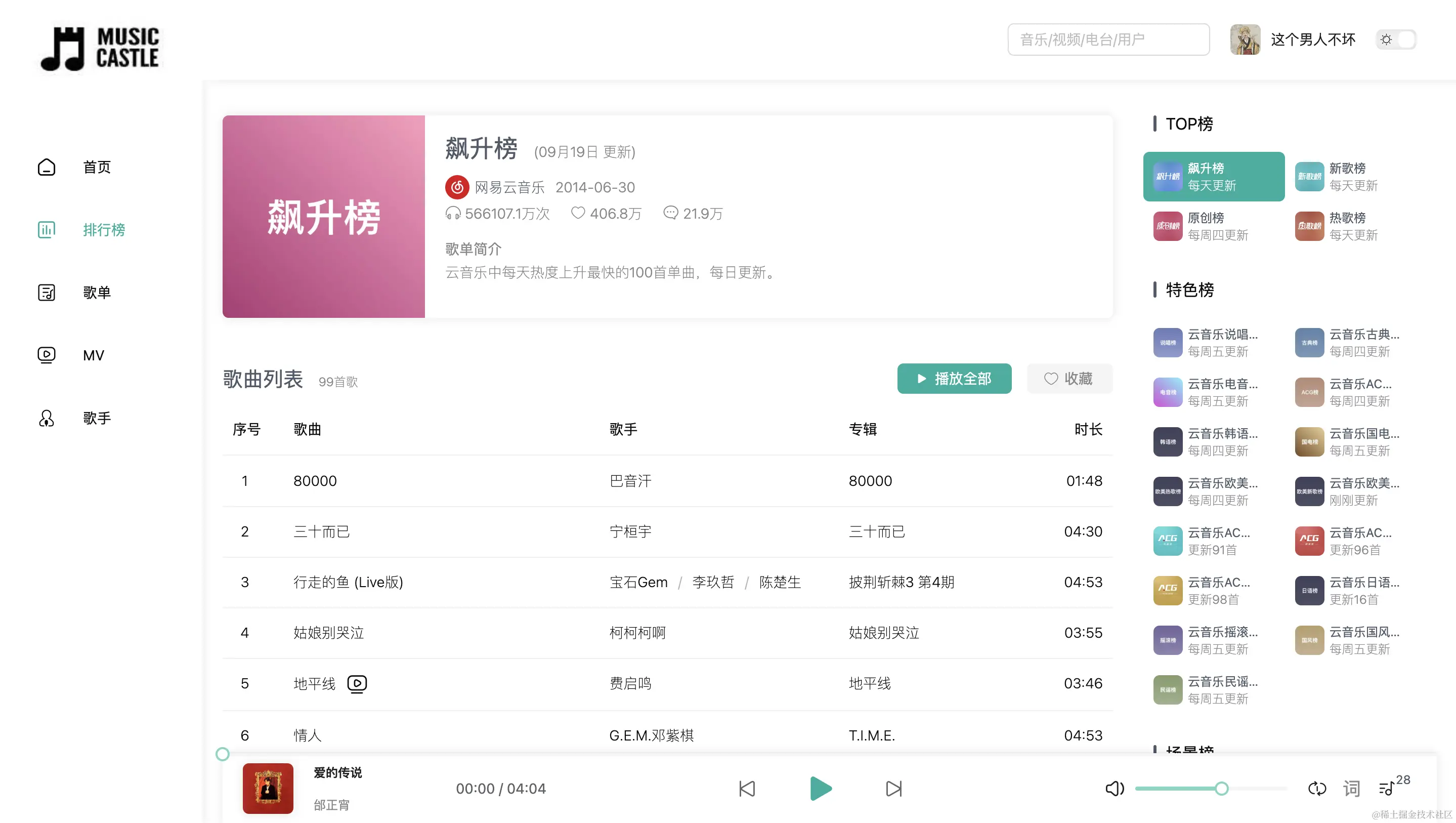Open artist link 巴音汗

point(630,481)
